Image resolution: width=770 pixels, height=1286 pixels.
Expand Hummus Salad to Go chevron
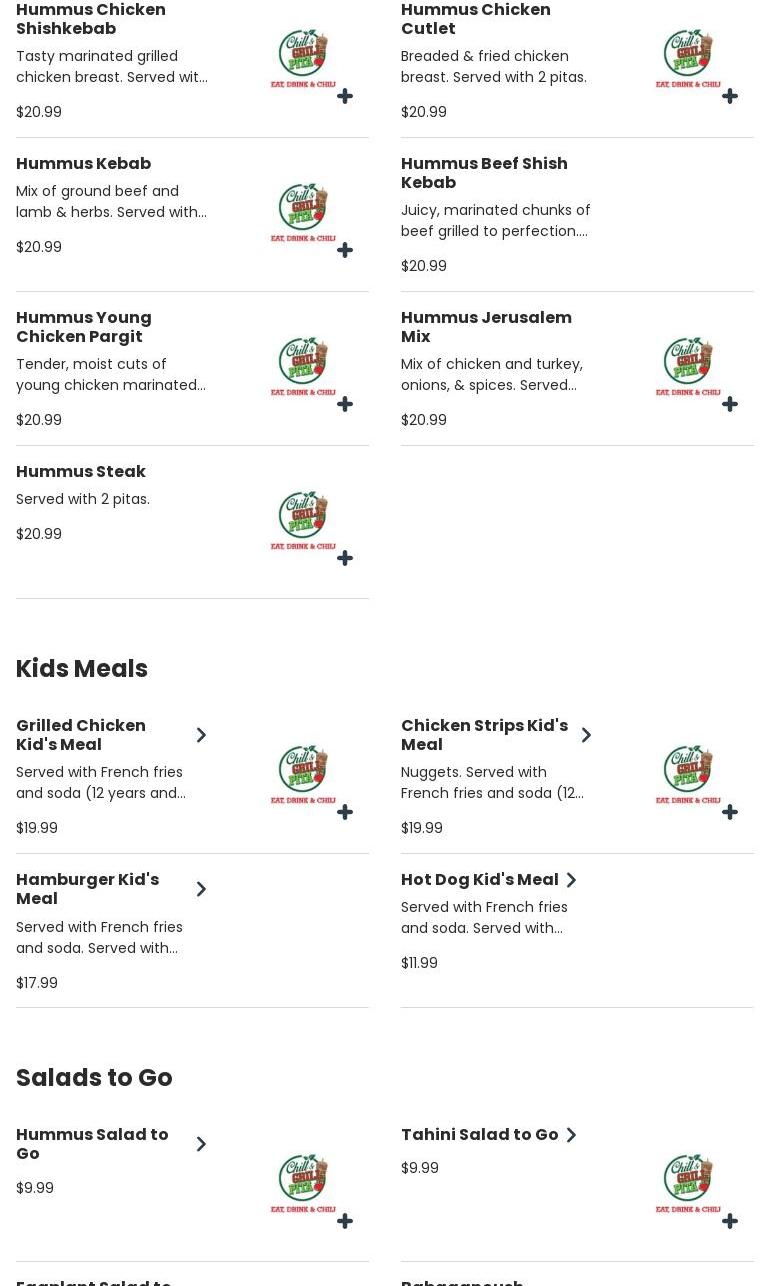[201, 1144]
